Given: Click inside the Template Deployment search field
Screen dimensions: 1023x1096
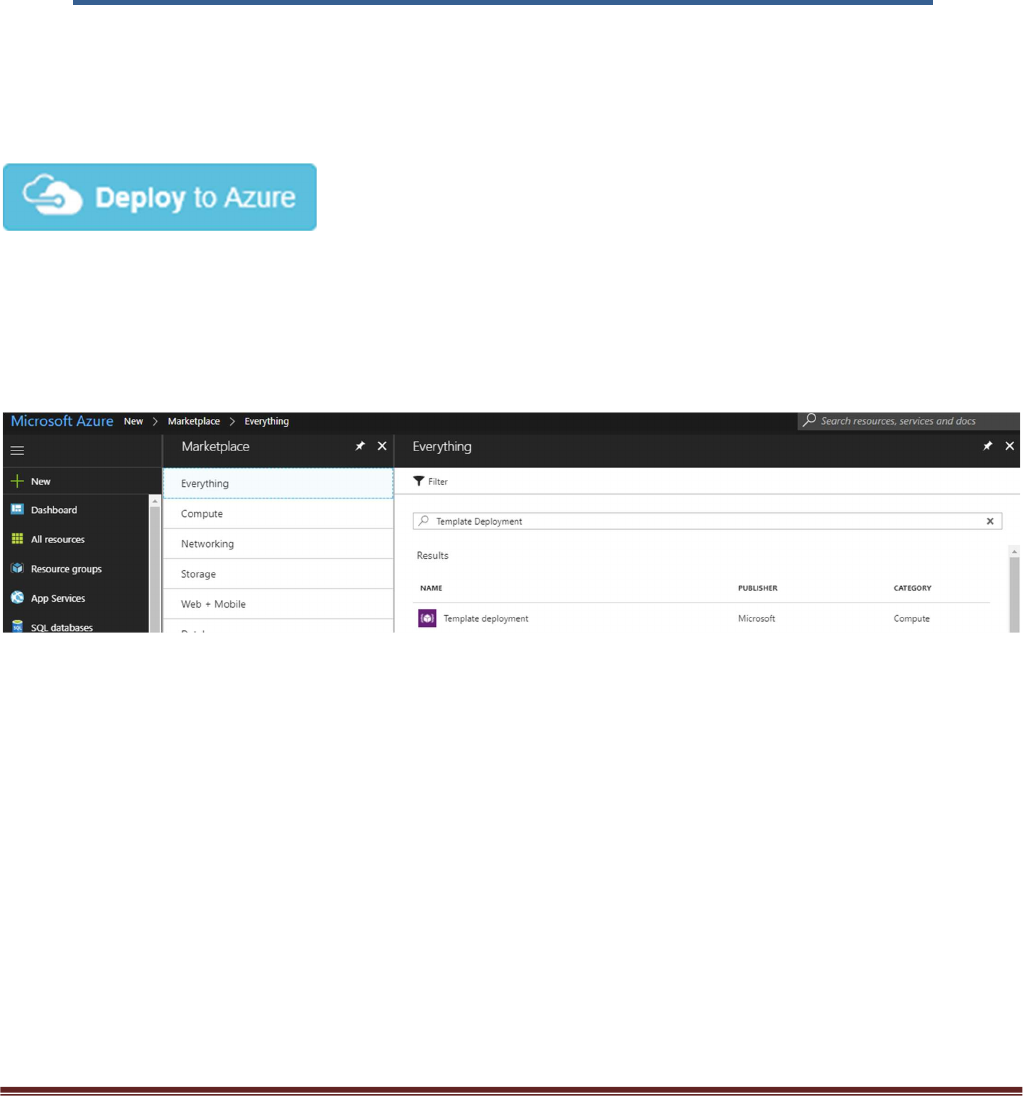Looking at the screenshot, I should (707, 521).
